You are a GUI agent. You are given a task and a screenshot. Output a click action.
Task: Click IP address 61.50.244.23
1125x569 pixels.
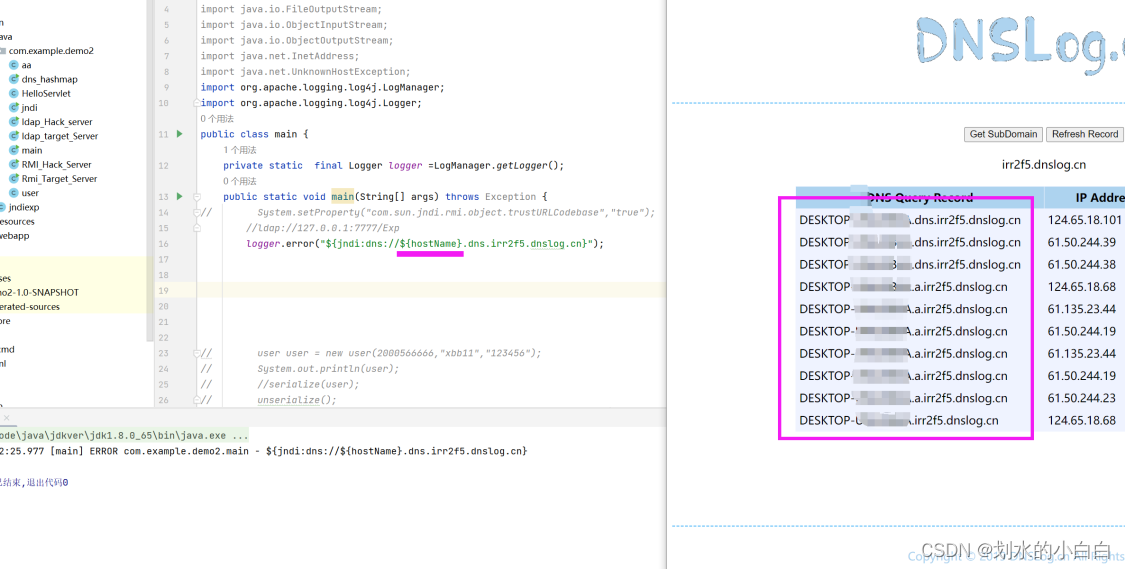[1081, 398]
